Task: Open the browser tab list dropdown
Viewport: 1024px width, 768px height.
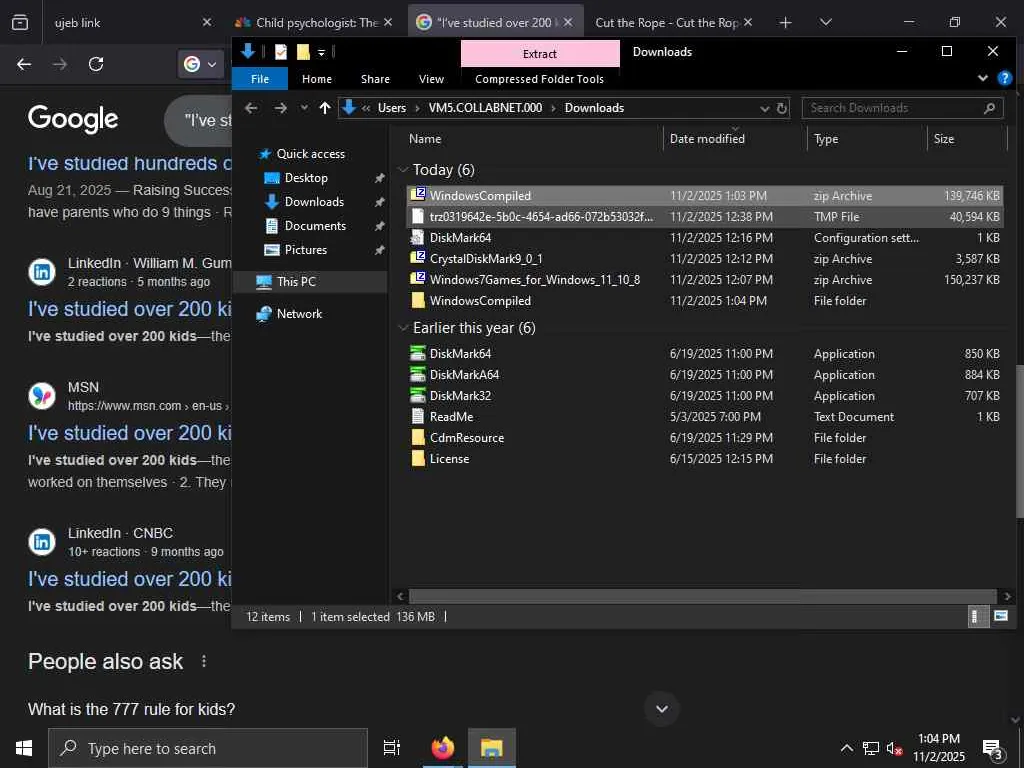Action: [x=825, y=22]
